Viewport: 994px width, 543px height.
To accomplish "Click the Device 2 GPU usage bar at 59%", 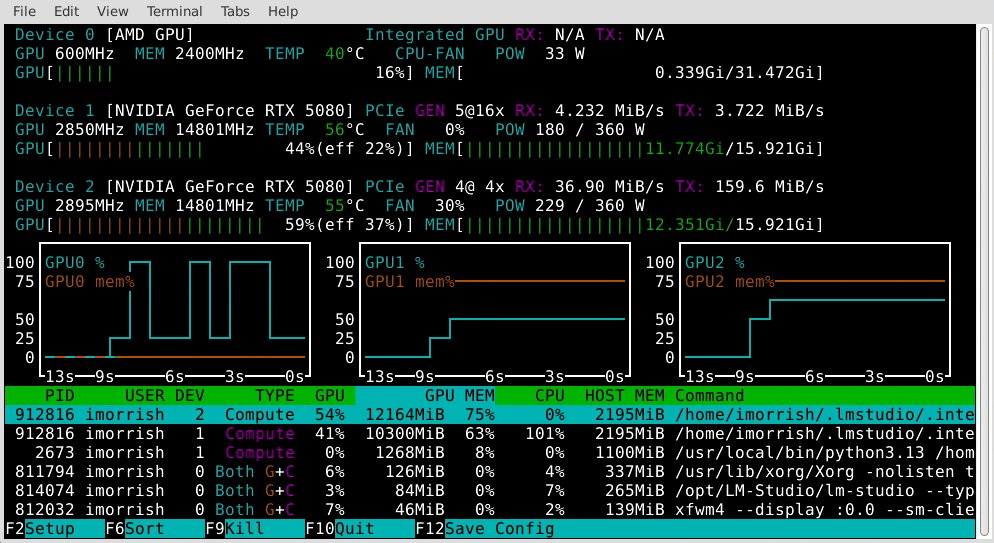I will [214, 225].
